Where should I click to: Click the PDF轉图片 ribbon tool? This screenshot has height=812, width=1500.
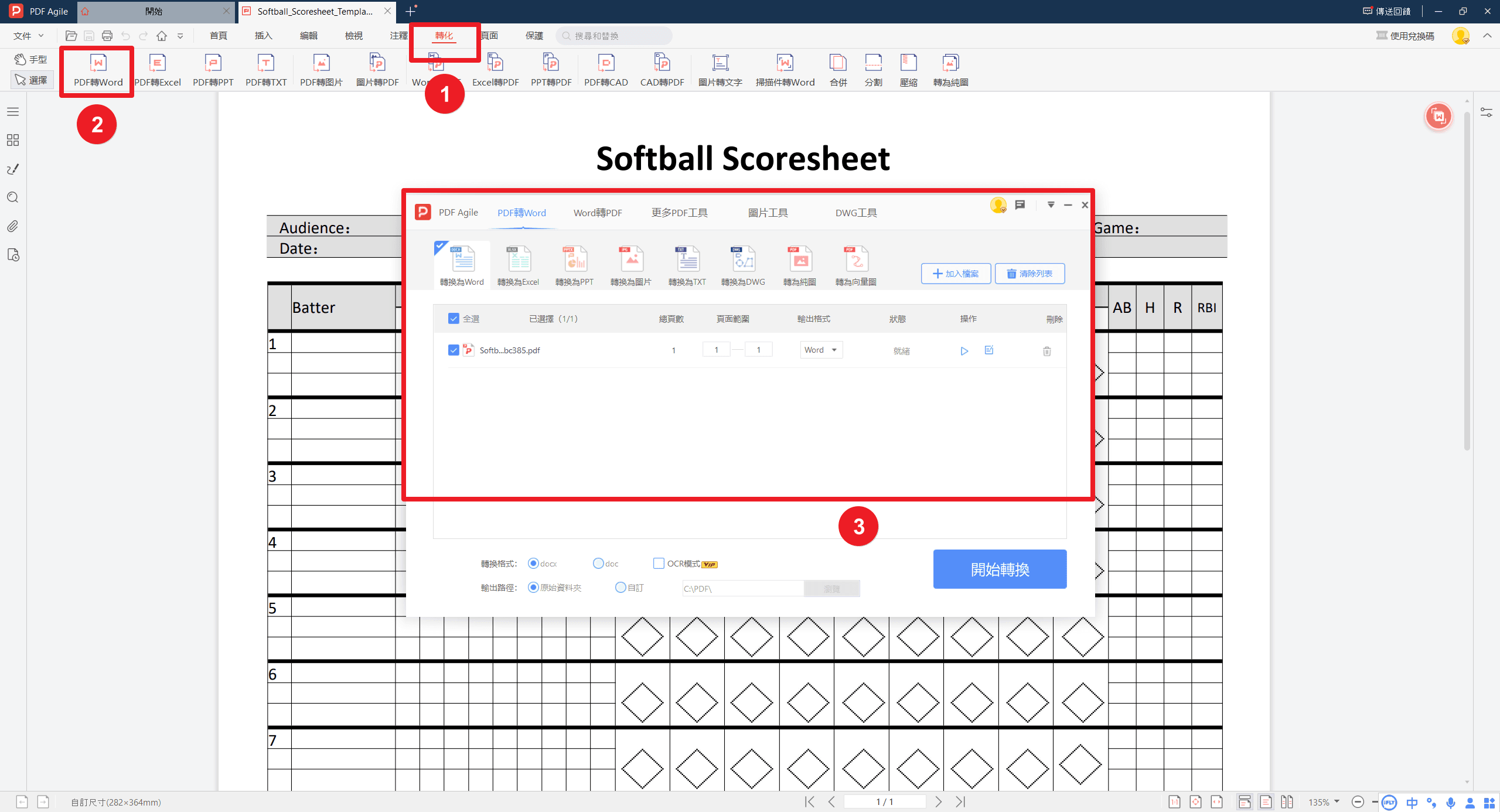click(x=321, y=70)
